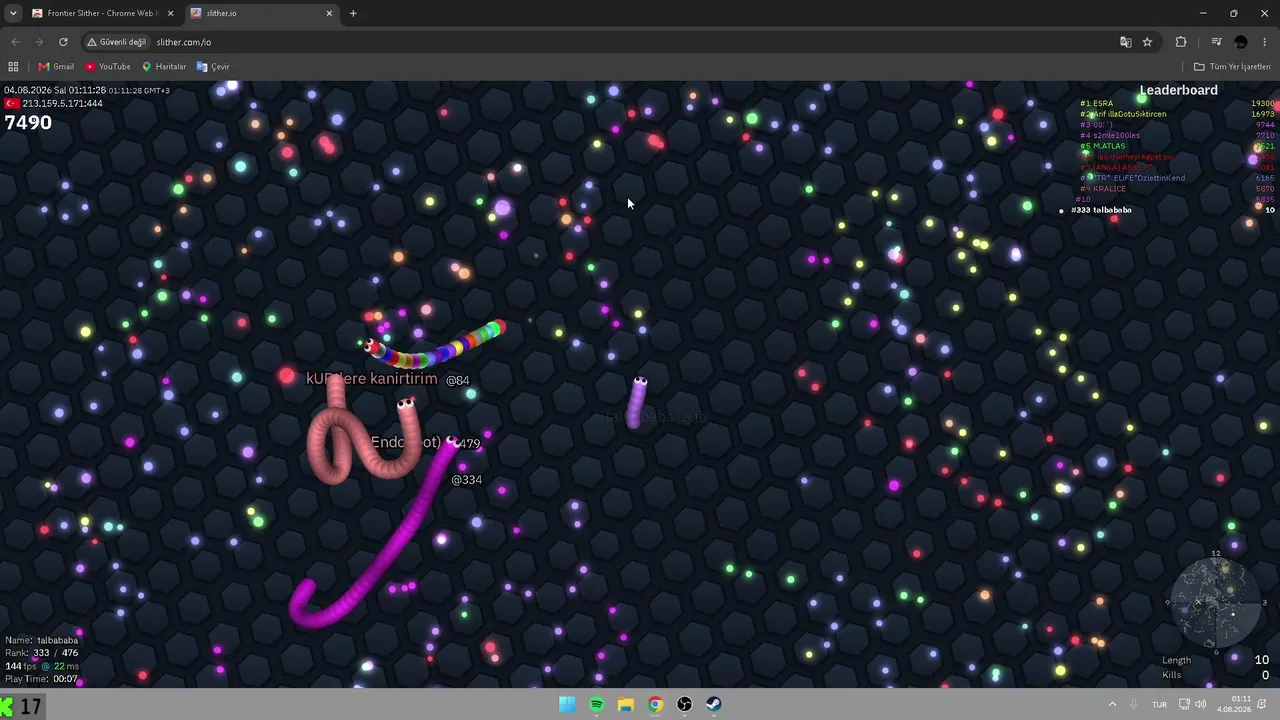
Task: Click the server IP text 213.159.5.171:444
Action: click(63, 103)
